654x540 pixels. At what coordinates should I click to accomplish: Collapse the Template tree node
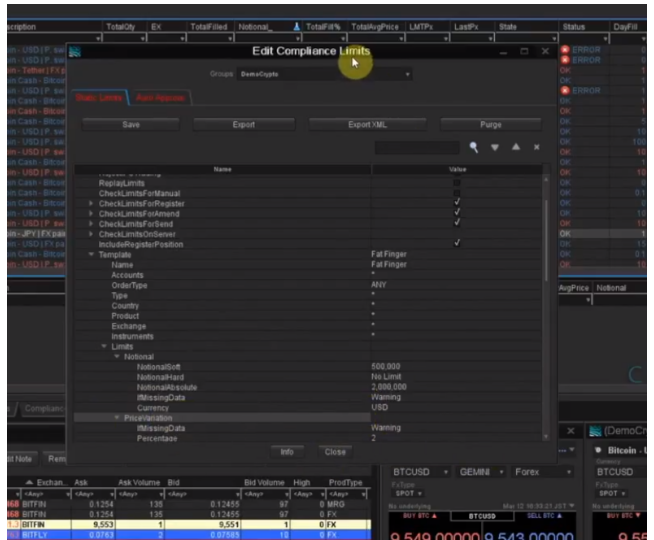91,254
